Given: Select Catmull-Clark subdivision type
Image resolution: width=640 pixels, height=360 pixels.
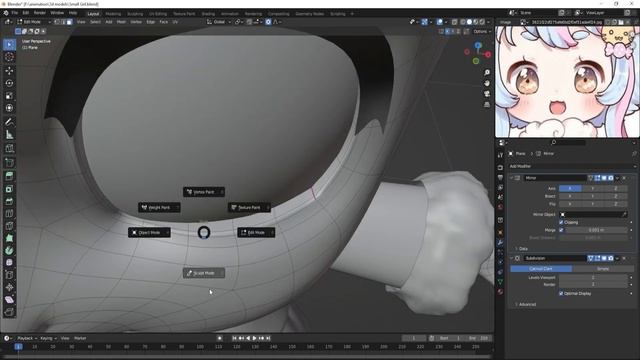Looking at the screenshot, I should pyautogui.click(x=541, y=269).
